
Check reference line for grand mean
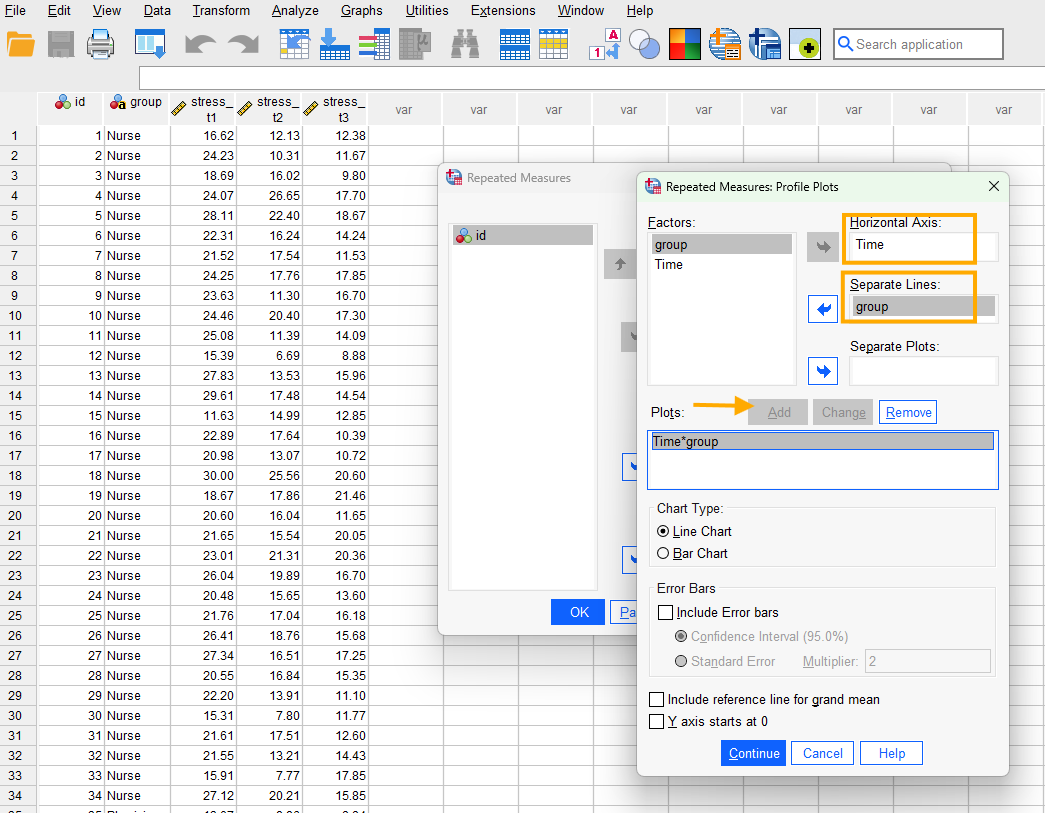tap(656, 699)
